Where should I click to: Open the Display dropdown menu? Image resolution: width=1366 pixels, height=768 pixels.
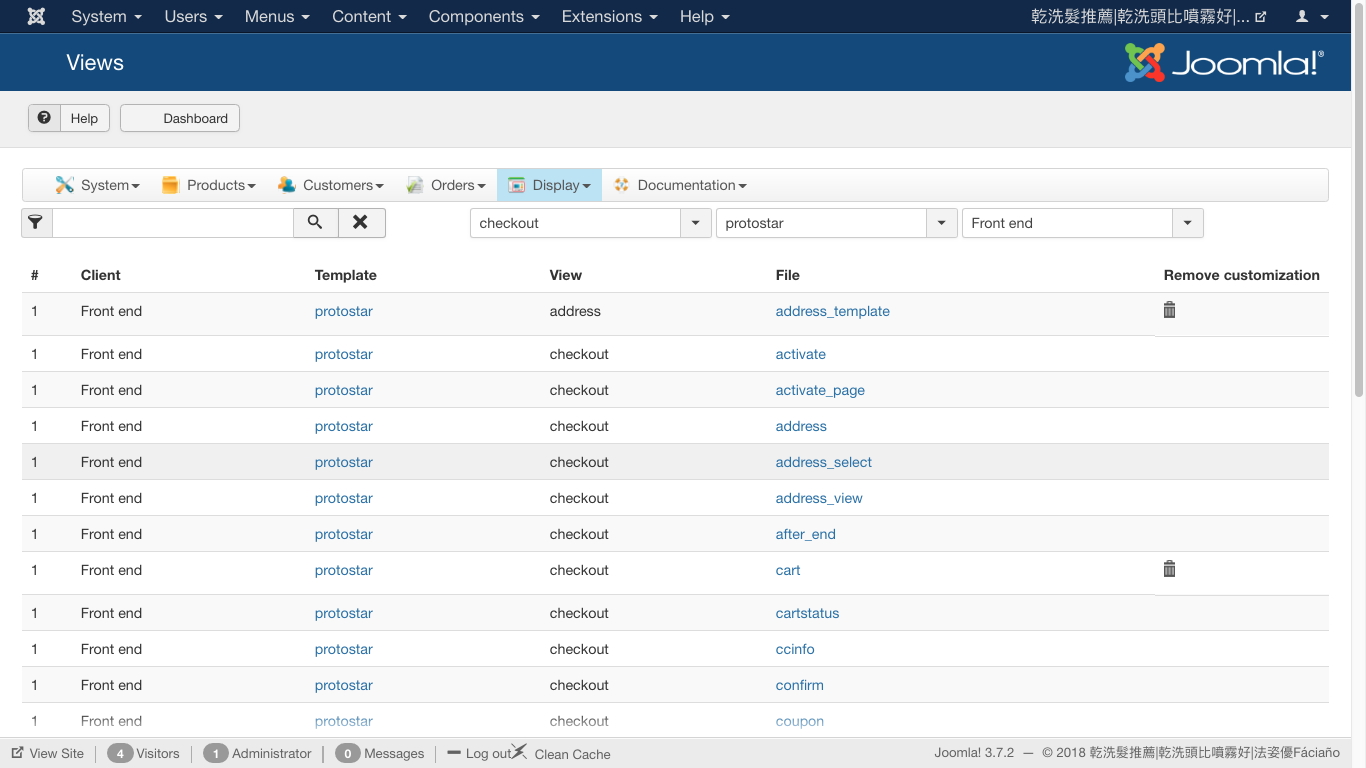pos(549,185)
